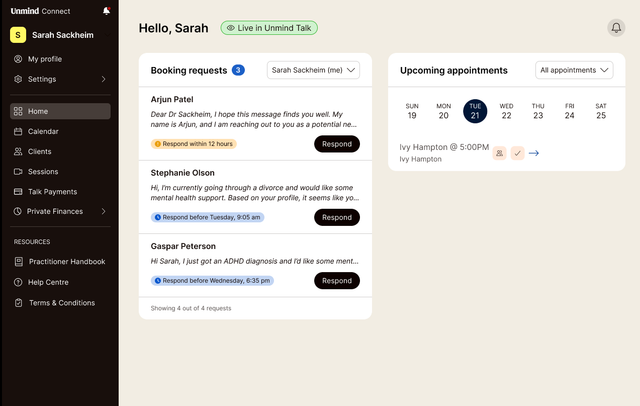Go to Clients in the sidebar
The image size is (640, 406).
coord(40,151)
